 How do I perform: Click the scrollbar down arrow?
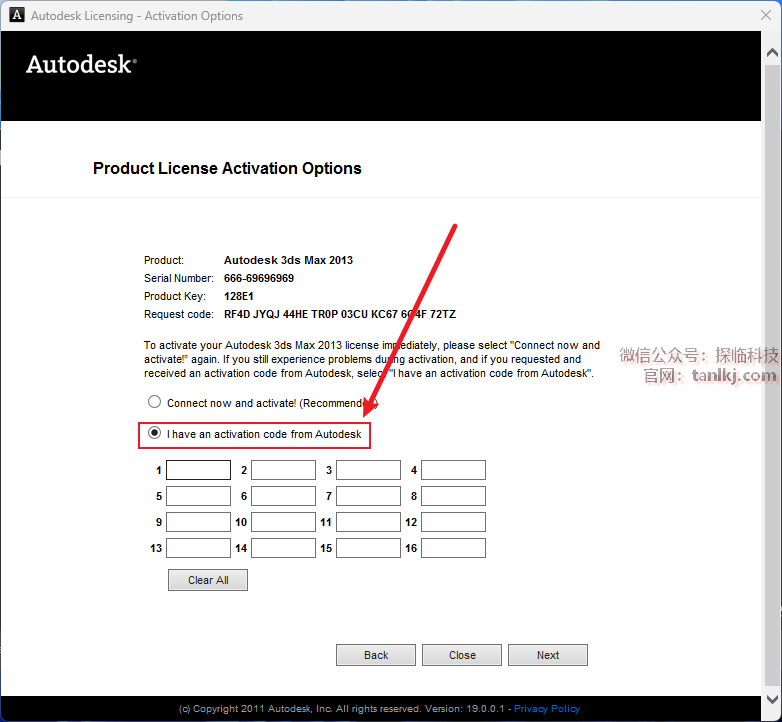(x=772, y=699)
